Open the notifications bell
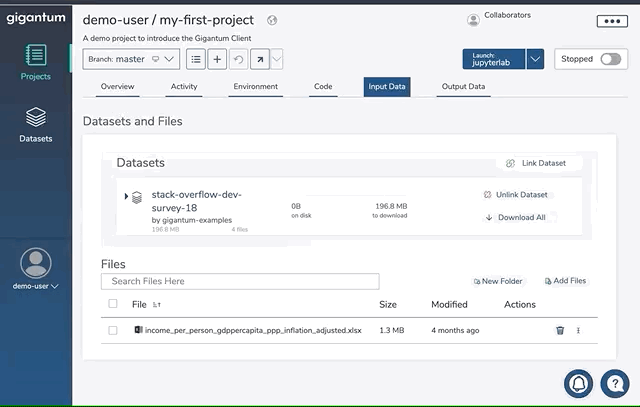This screenshot has width=640, height=407. [578, 384]
